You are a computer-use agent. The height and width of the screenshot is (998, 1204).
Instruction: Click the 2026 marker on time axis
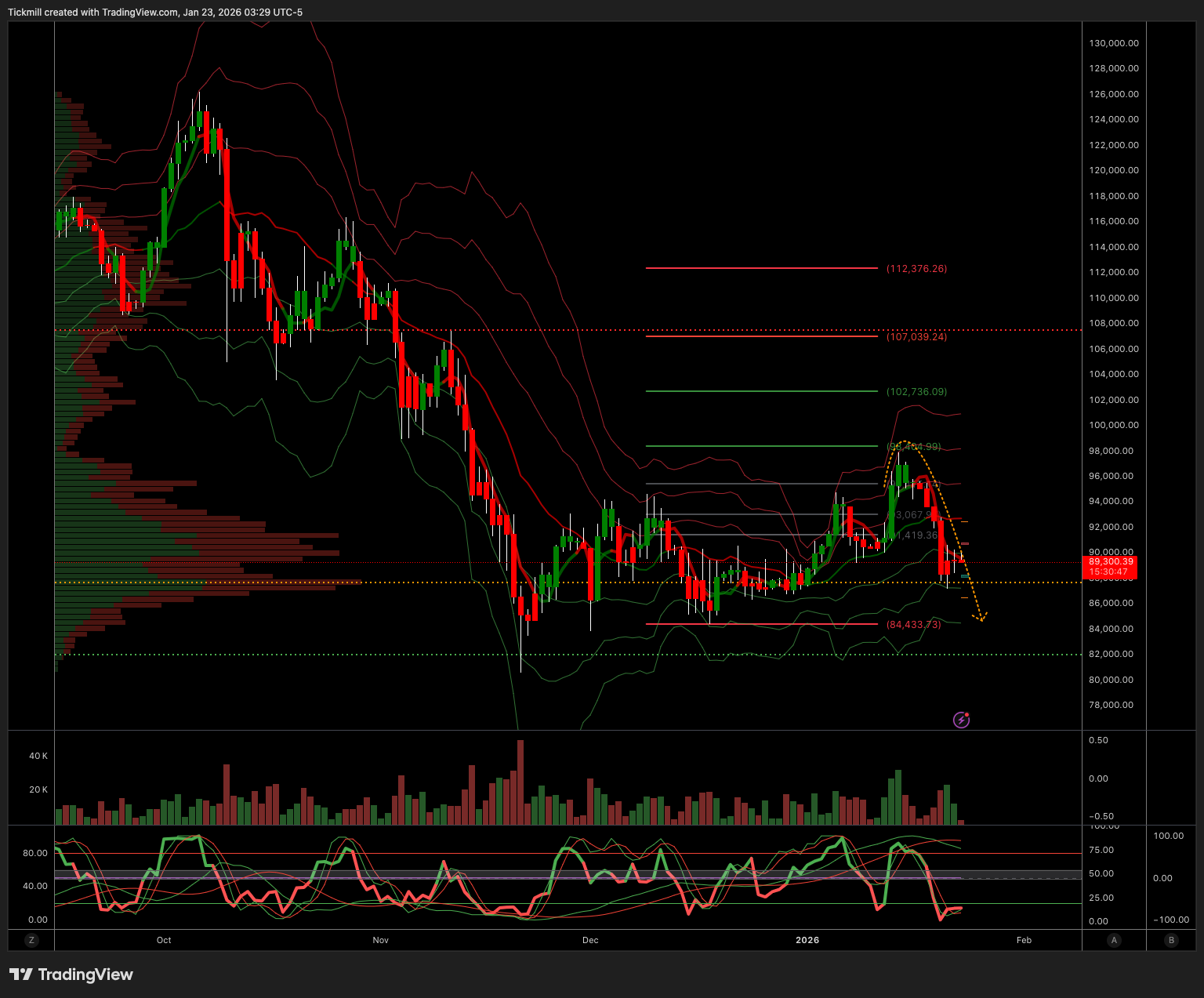[807, 940]
